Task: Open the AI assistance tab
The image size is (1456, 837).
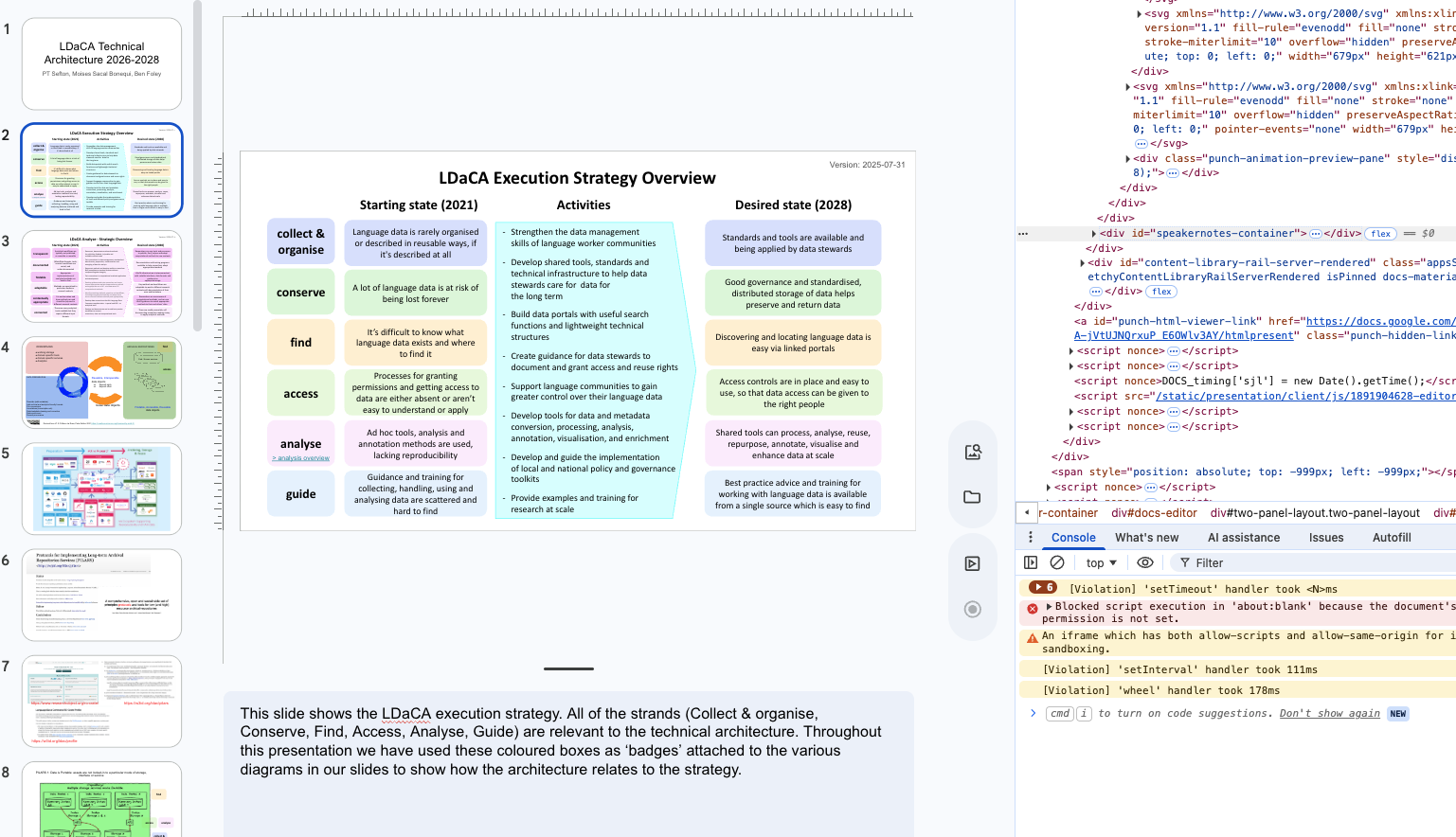Action: pos(1243,537)
